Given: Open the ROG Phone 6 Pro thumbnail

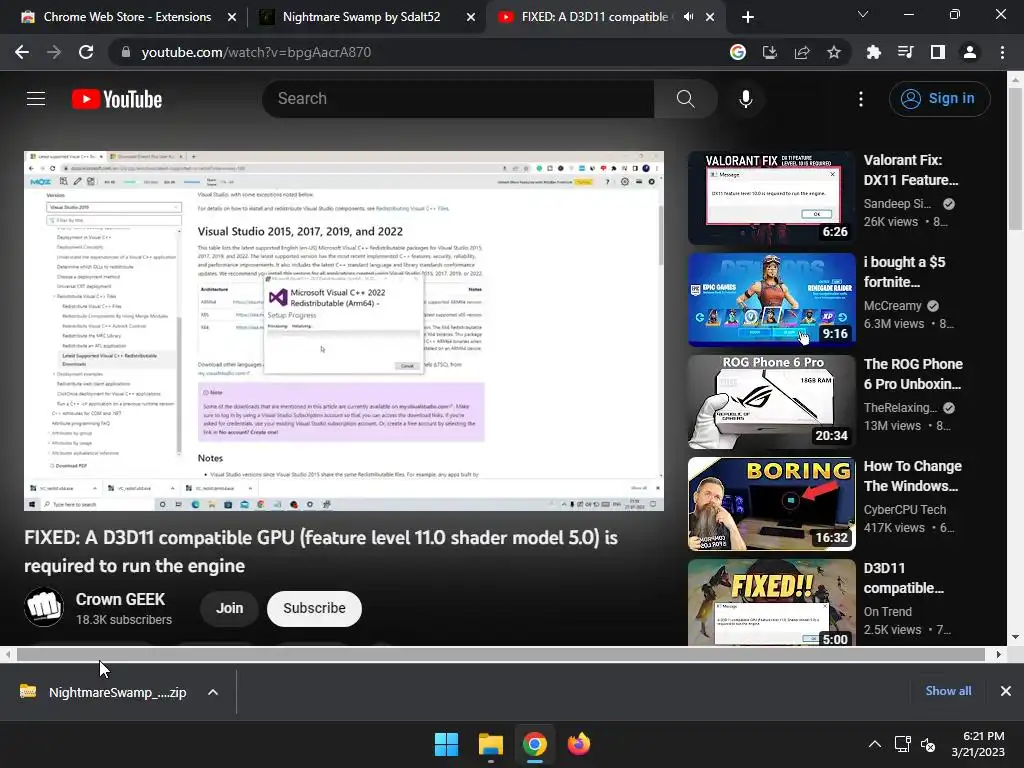Looking at the screenshot, I should pos(771,402).
